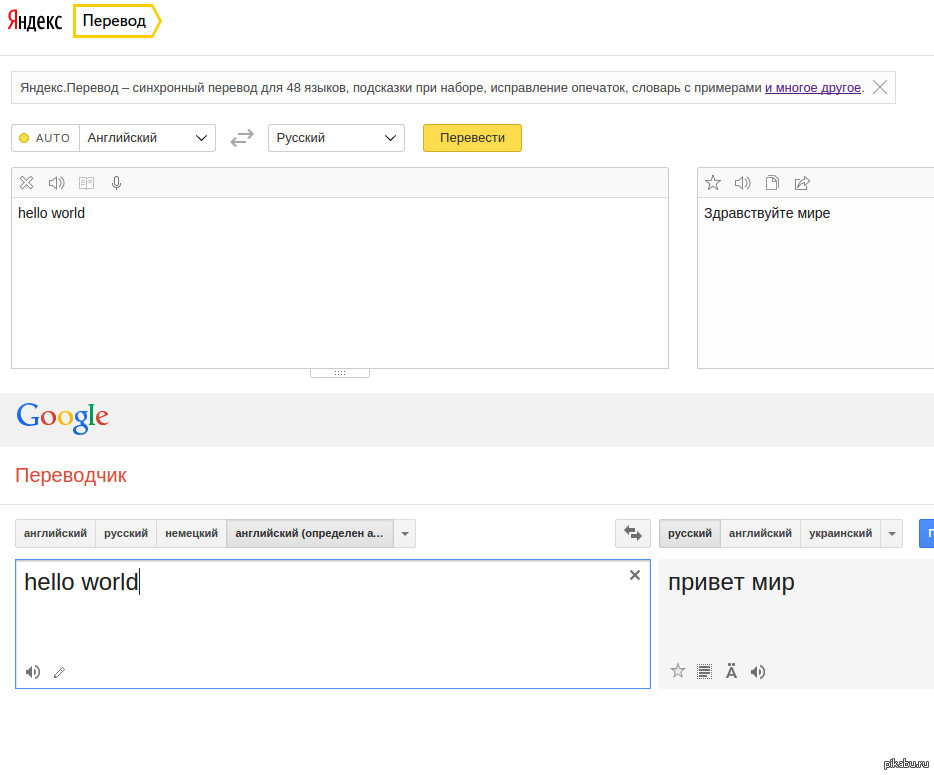Clear Yandex source text with X icon

point(27,183)
